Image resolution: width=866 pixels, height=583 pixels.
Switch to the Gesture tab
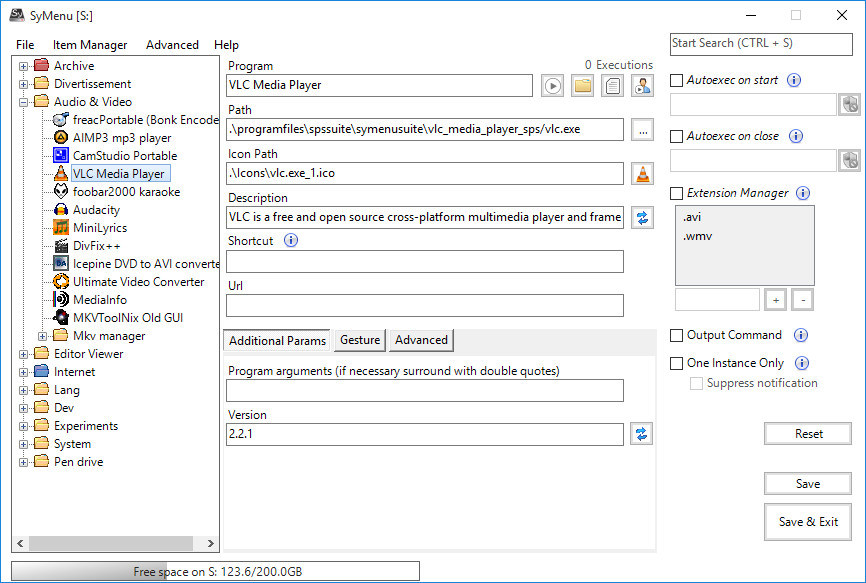coord(360,340)
